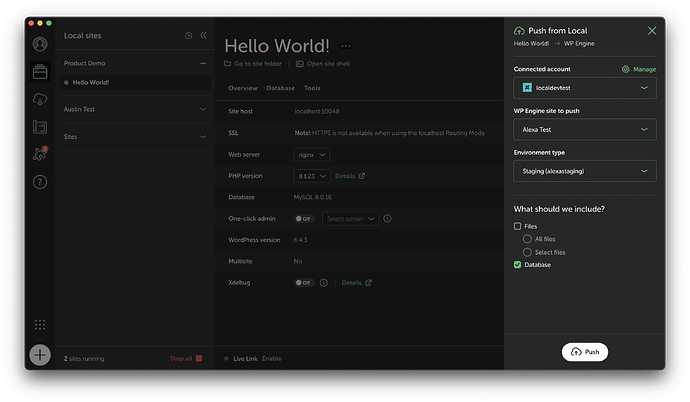Image resolution: width=690 pixels, height=402 pixels.
Task: Click the Stop all button text
Action: (181, 358)
